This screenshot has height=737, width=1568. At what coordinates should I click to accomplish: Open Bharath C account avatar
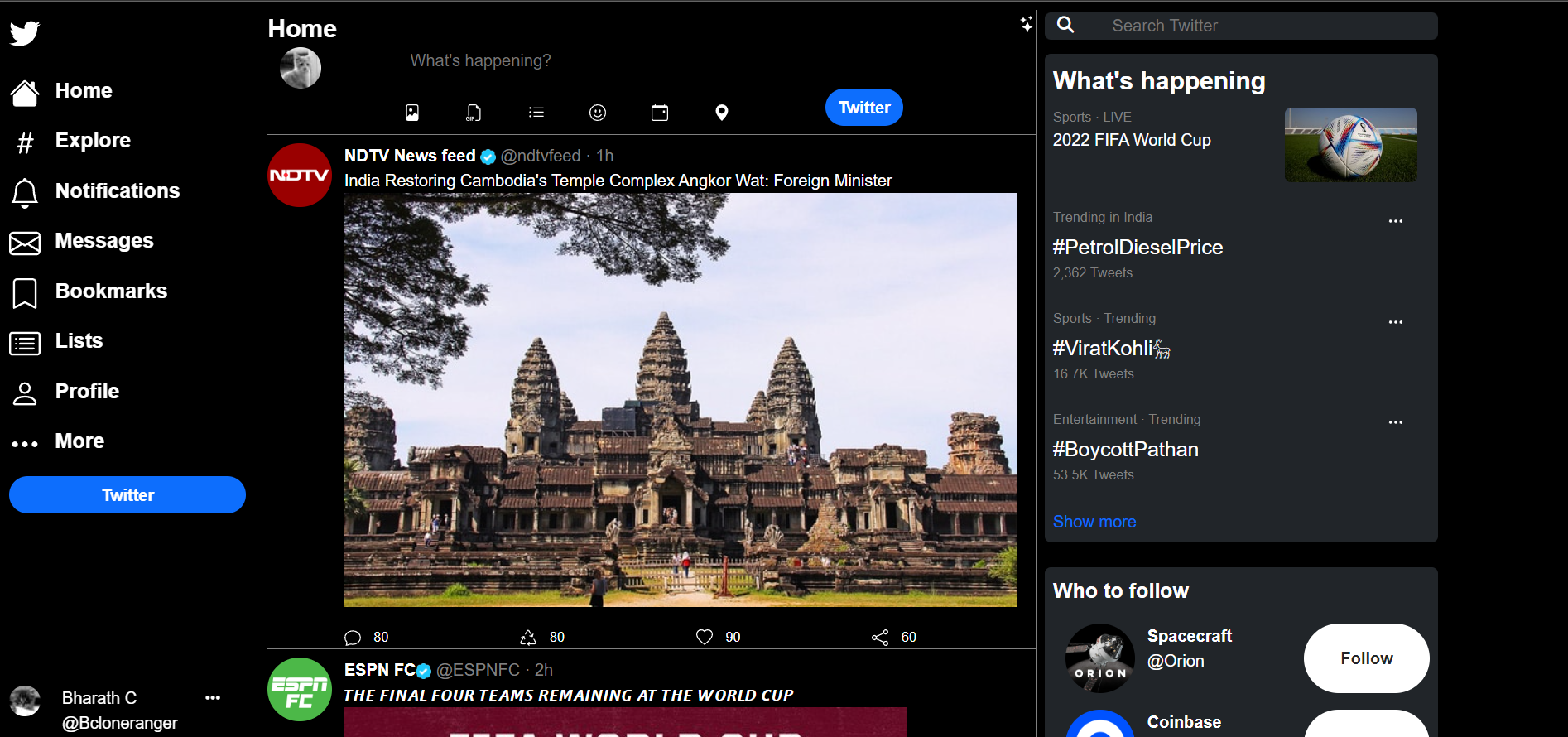click(25, 701)
